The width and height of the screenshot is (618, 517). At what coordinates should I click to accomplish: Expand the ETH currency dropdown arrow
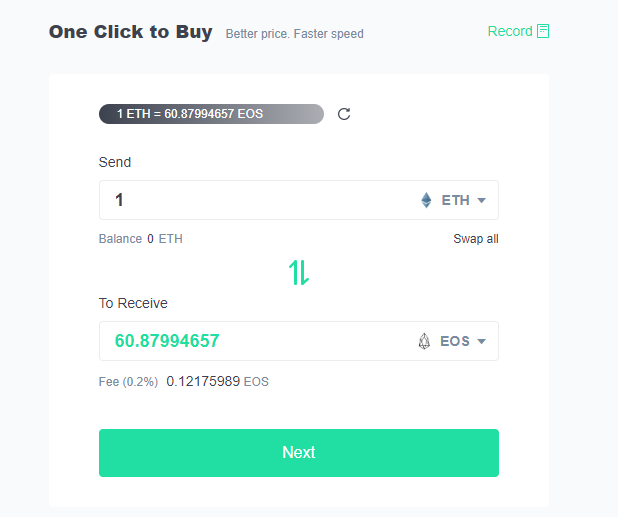(x=481, y=201)
